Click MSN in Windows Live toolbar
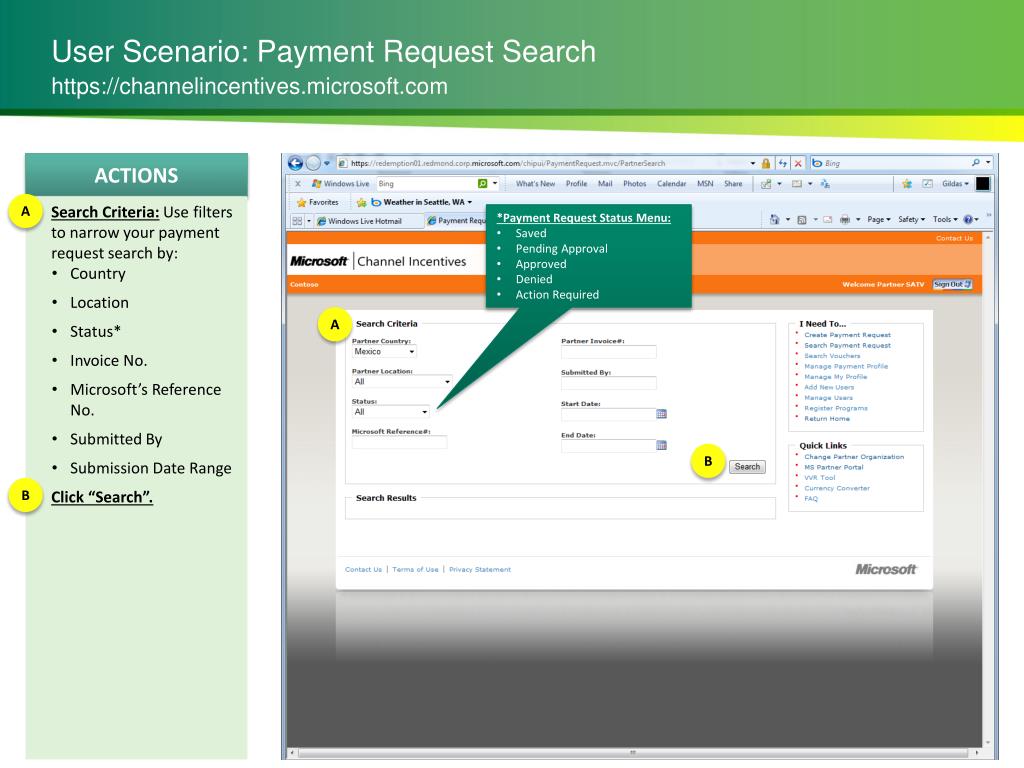Screen dimensions: 1024x768 point(705,184)
